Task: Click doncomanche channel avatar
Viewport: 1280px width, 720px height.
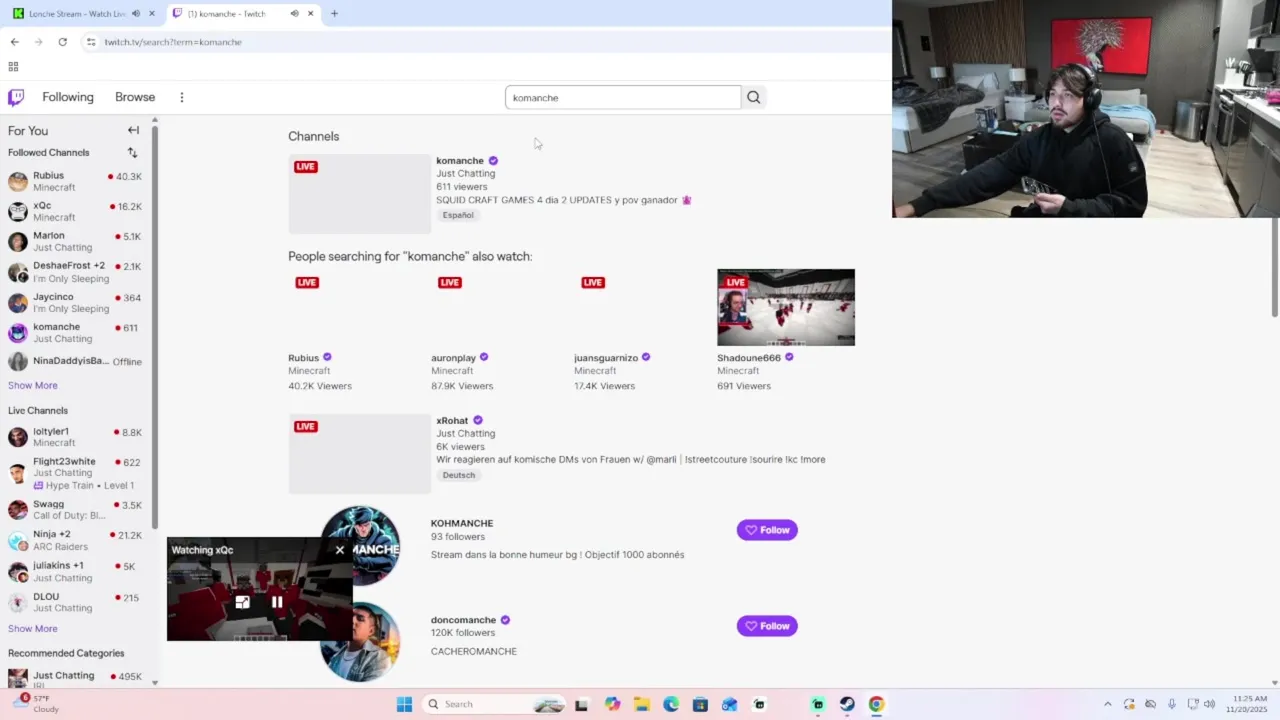Action: point(360,642)
